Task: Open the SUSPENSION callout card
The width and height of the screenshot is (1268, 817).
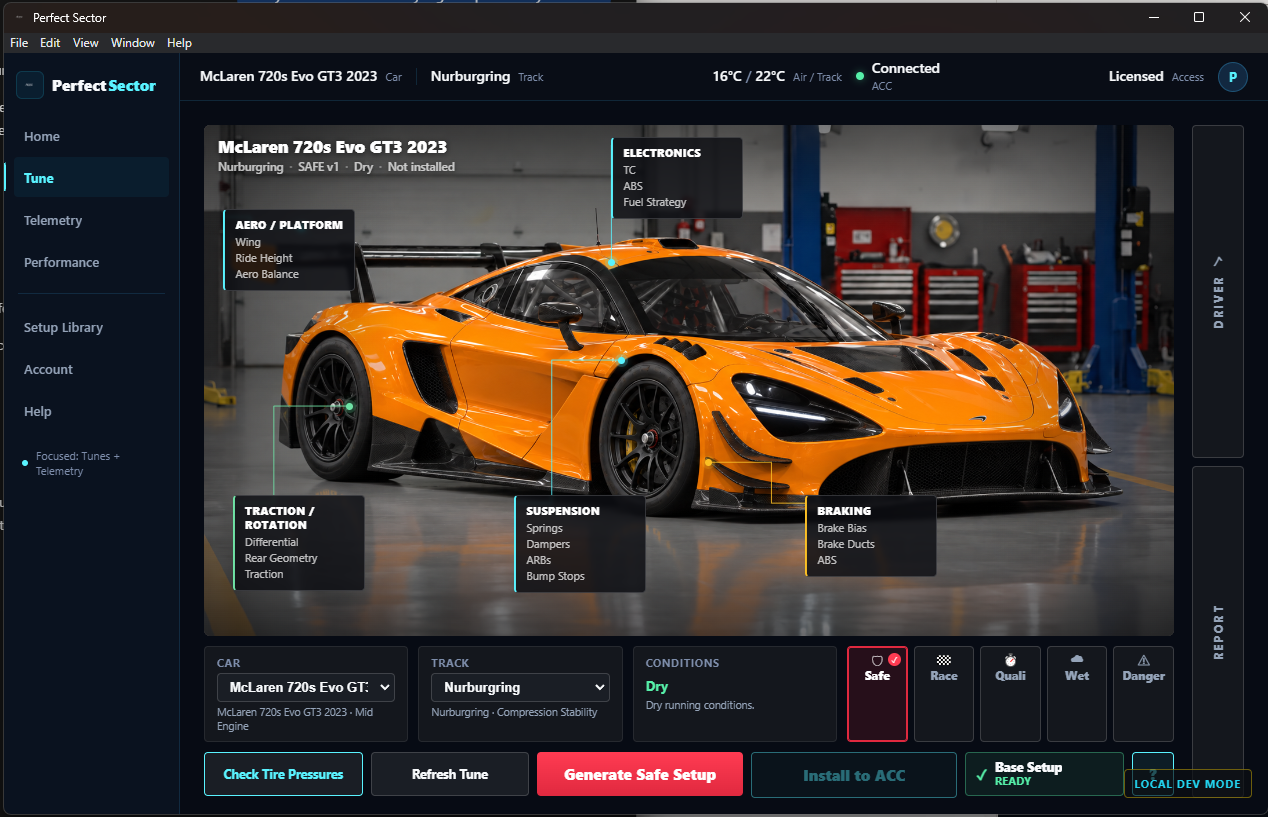Action: pos(580,544)
